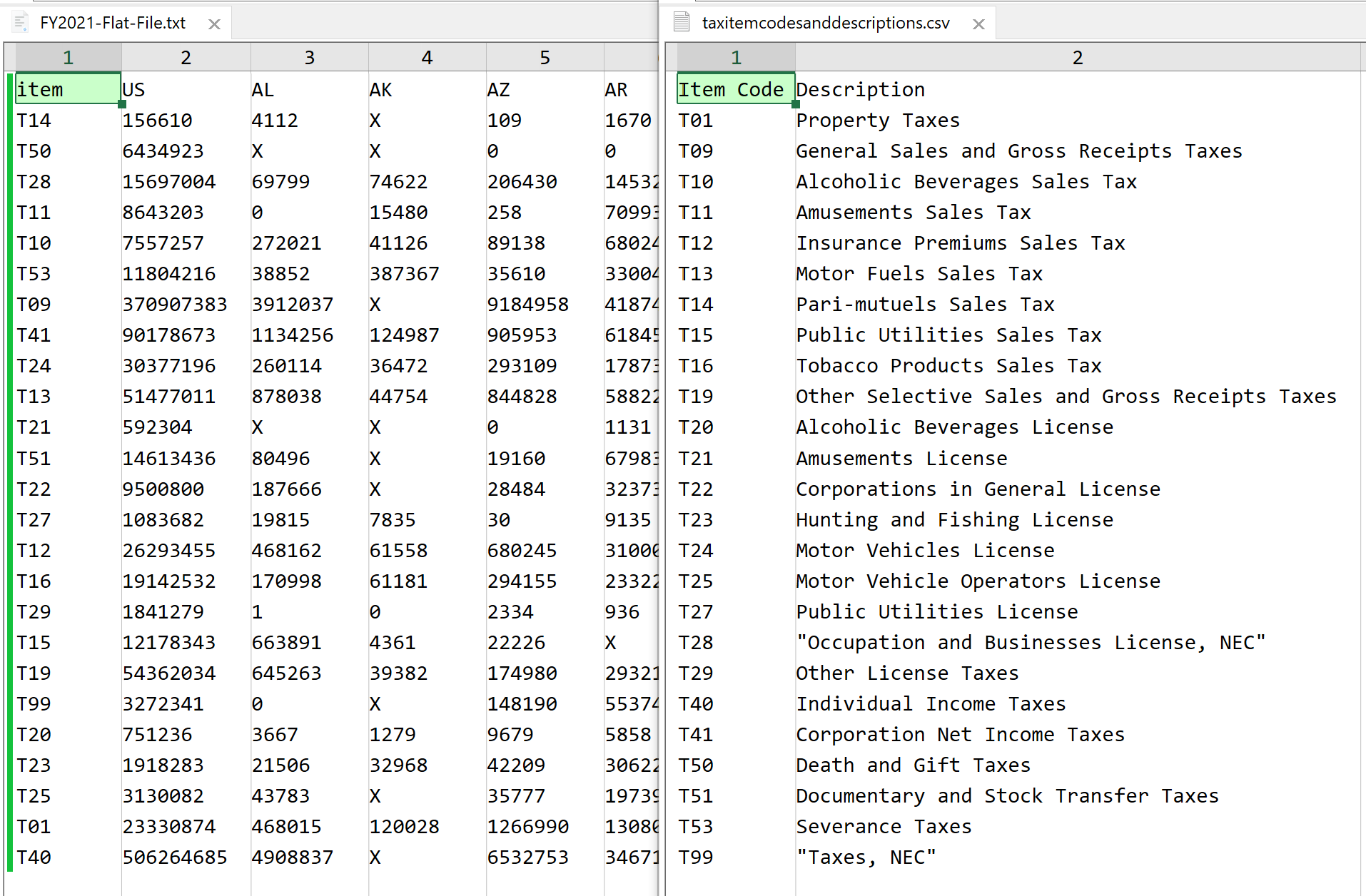Click 'Alcoholic Beverages Sales Tax' description
The height and width of the screenshot is (896, 1366).
tap(966, 182)
